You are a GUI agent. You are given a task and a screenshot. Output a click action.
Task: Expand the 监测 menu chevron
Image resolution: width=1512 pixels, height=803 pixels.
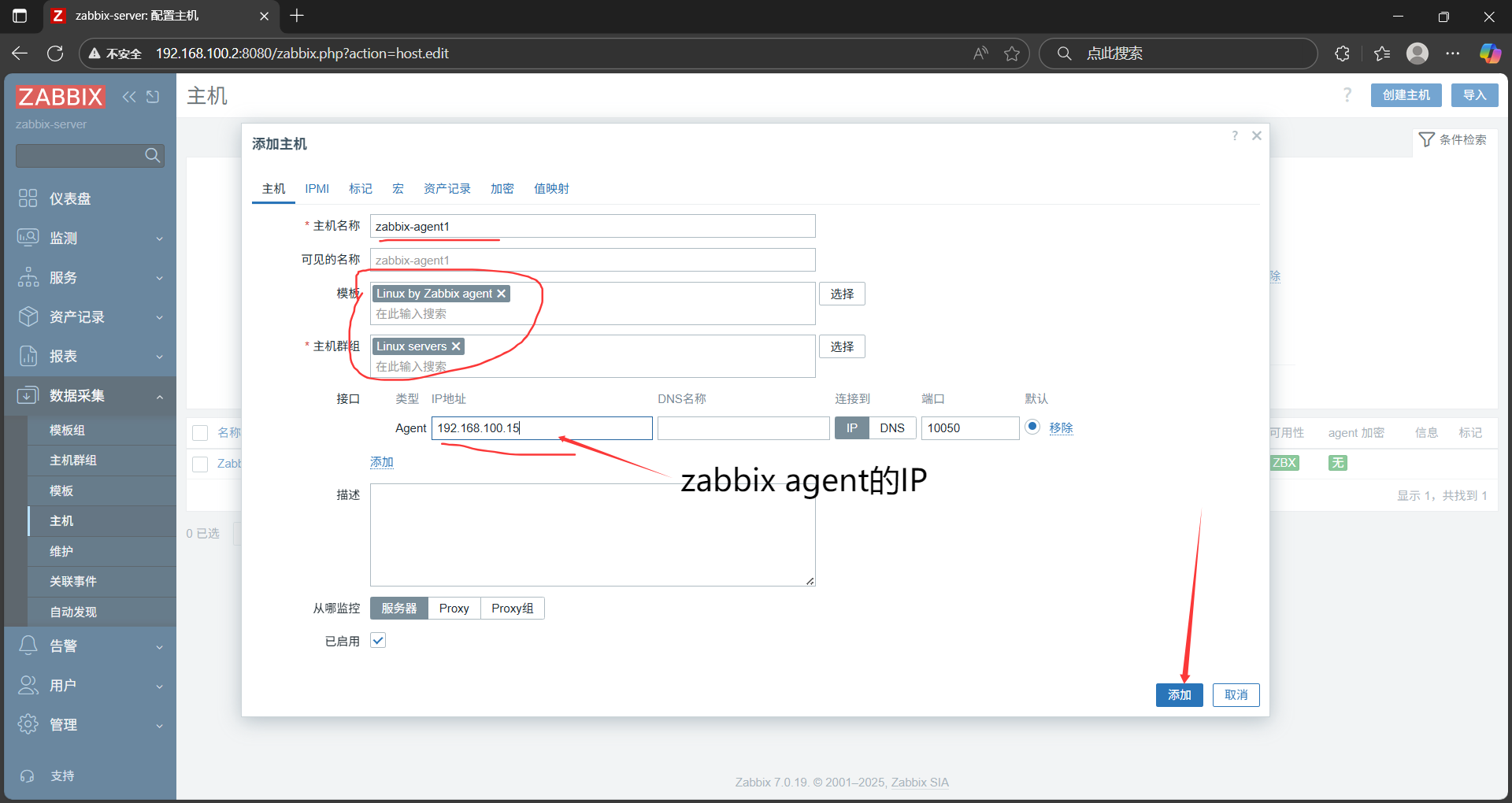(160, 239)
